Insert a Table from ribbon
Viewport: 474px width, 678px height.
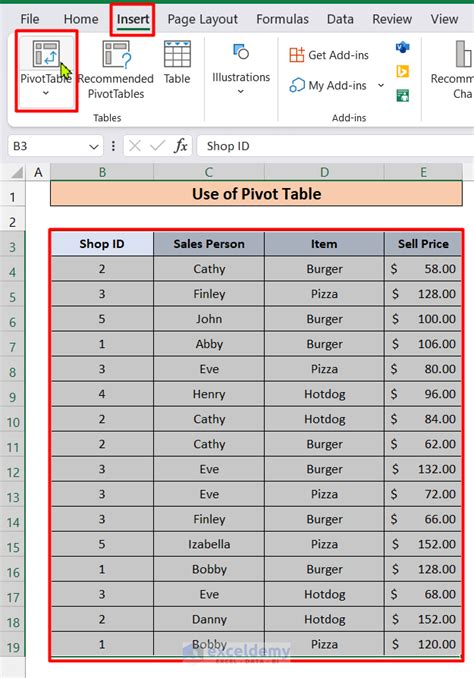pos(177,62)
